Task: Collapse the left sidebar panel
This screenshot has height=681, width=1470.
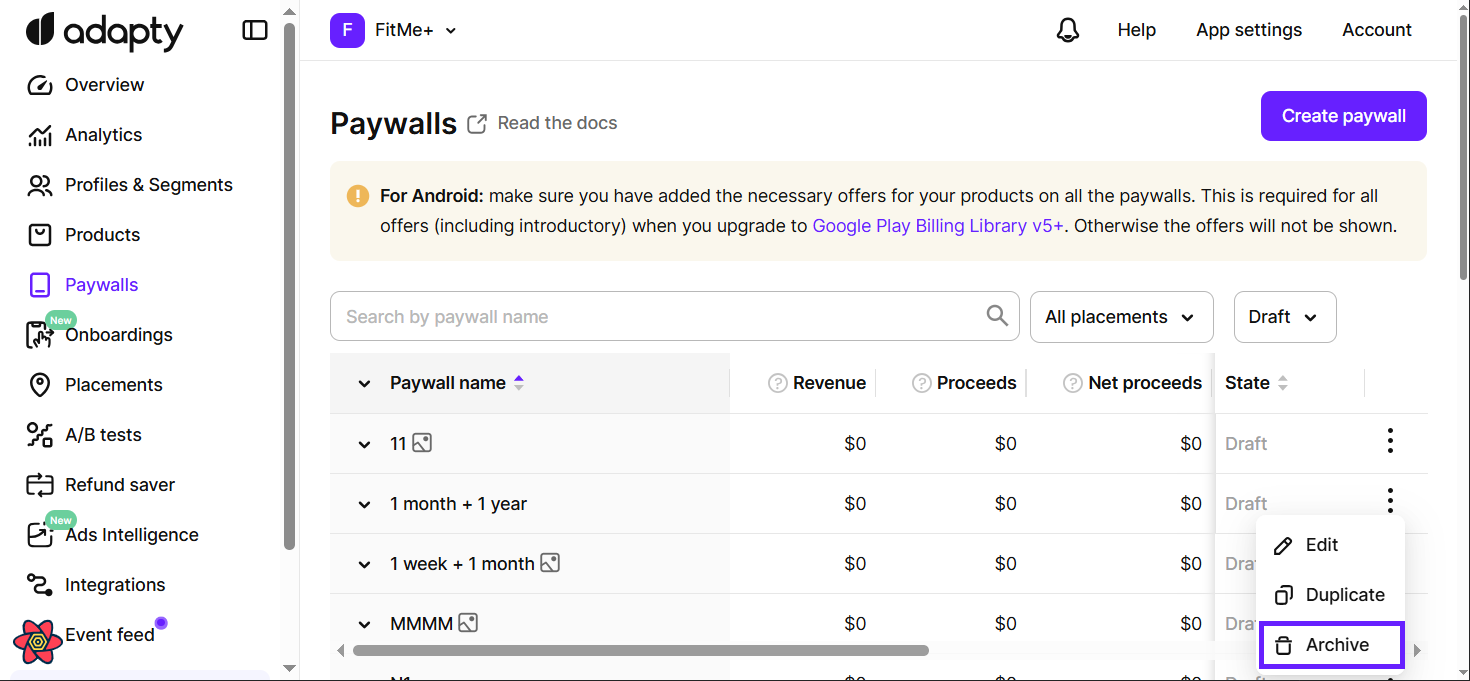Action: point(255,30)
